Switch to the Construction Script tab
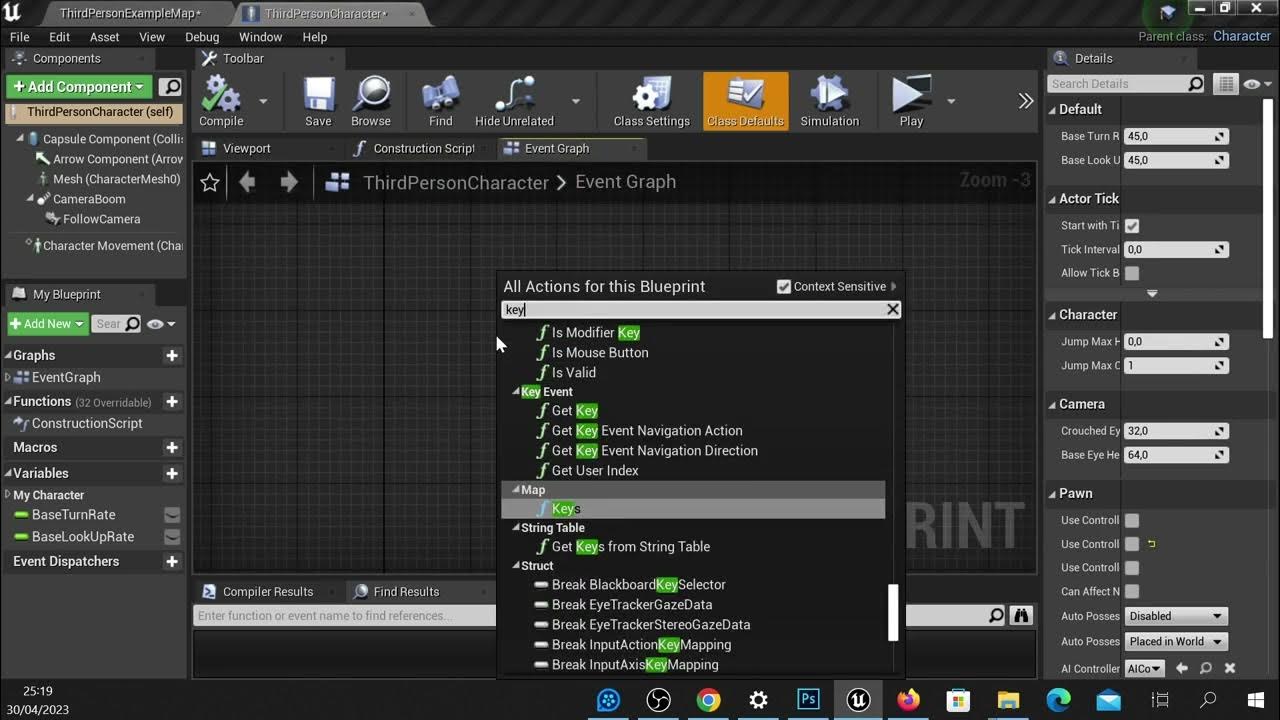 tap(423, 148)
